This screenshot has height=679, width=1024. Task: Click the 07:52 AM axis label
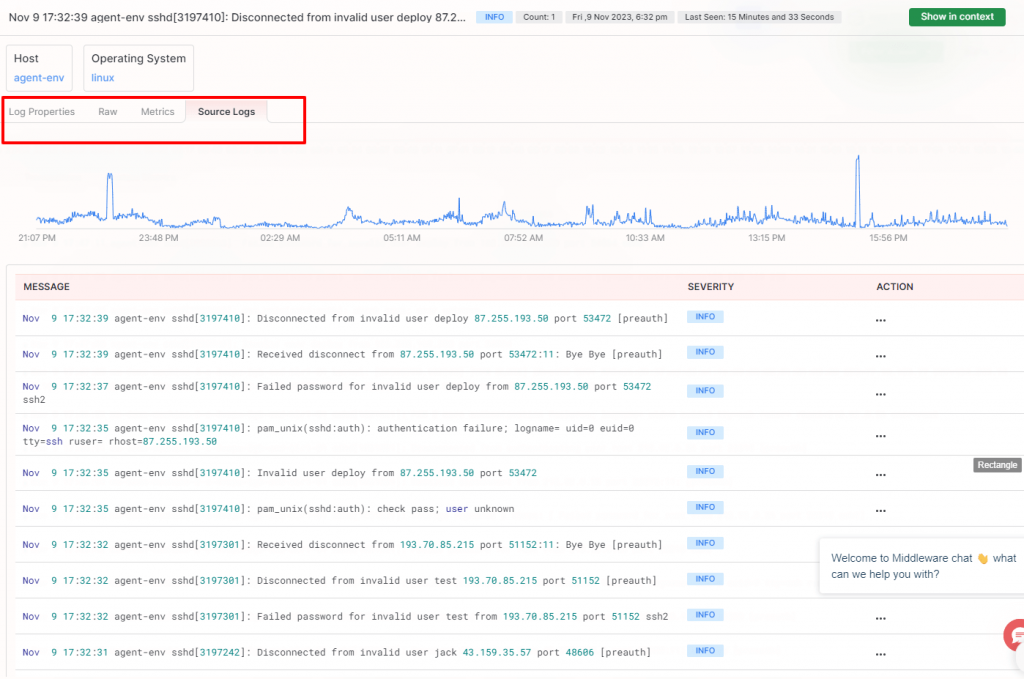click(x=523, y=238)
